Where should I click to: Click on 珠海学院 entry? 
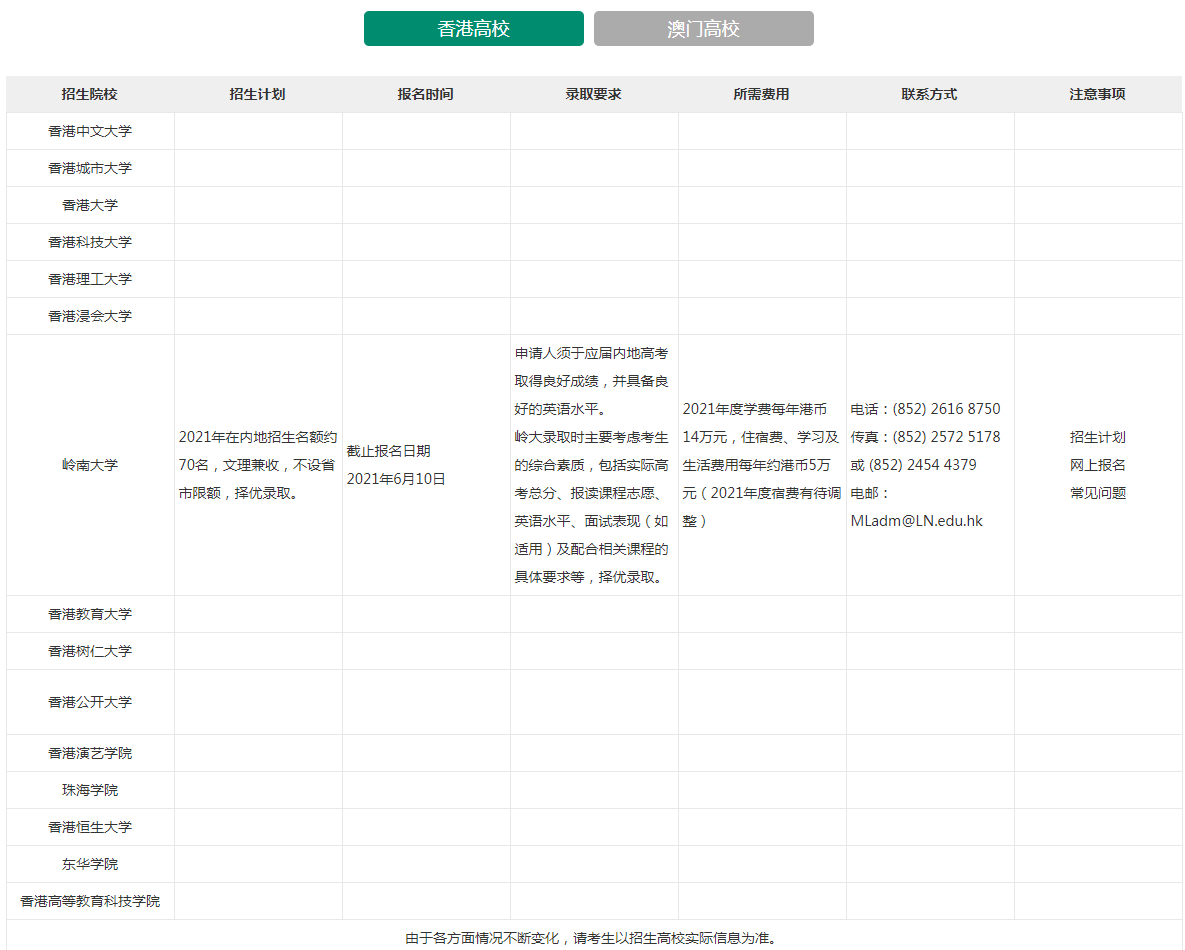click(90, 791)
